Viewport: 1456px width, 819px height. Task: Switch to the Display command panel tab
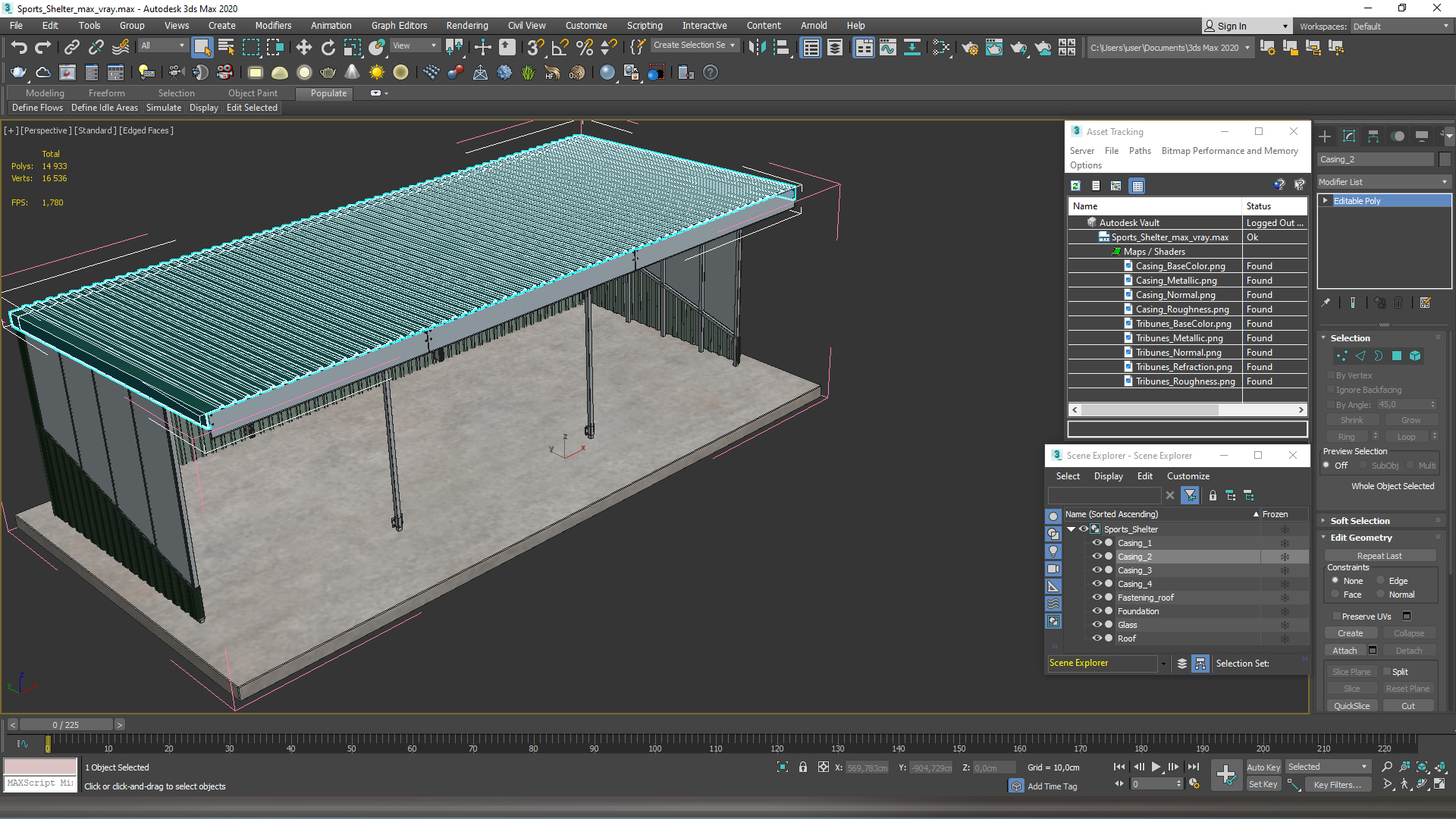click(x=1422, y=136)
